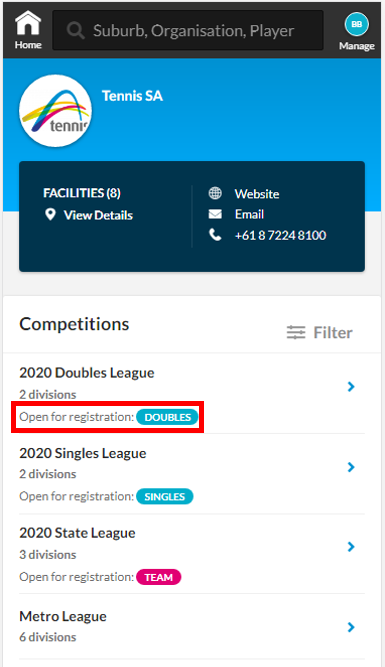
Task: Select the DOUBLES registration tag
Action: [167, 417]
